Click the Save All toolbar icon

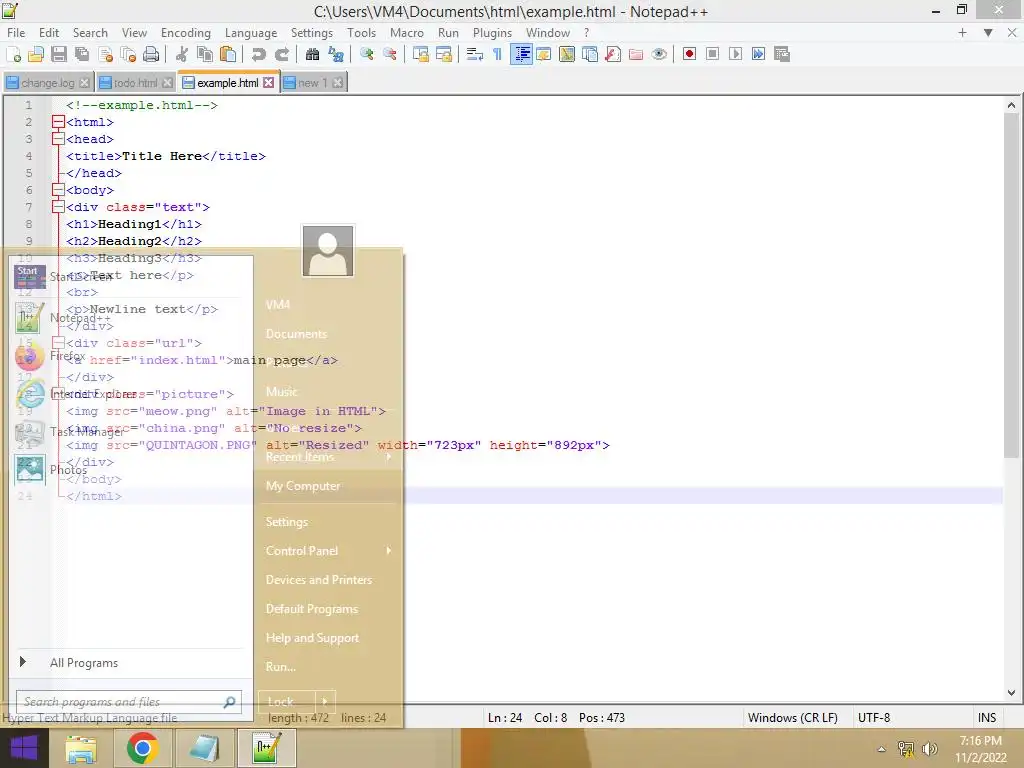click(x=82, y=54)
